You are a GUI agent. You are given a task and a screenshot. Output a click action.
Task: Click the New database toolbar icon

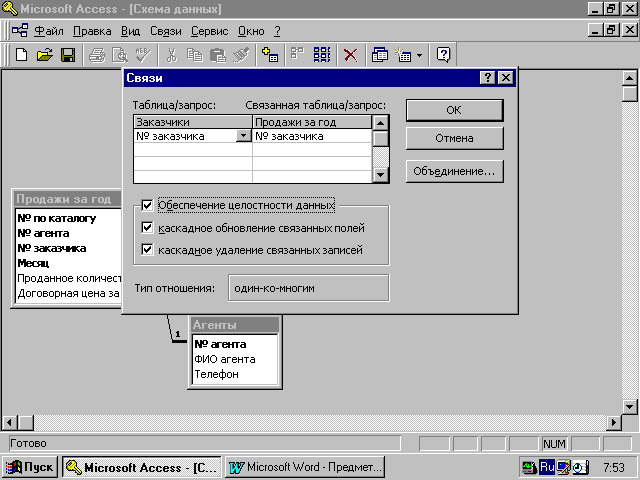pyautogui.click(x=21, y=55)
